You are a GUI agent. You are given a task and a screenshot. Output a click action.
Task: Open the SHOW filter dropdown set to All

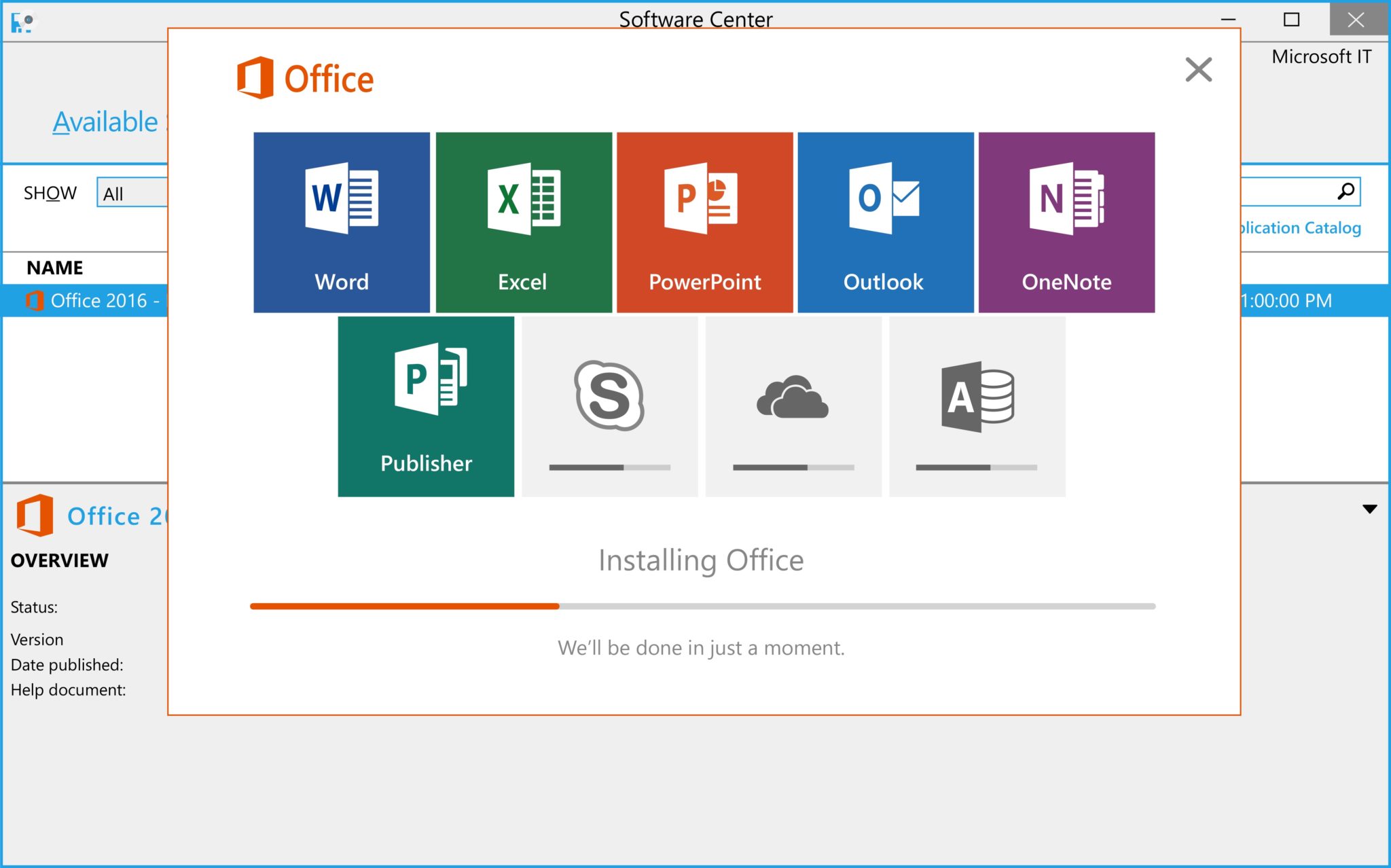pos(132,193)
